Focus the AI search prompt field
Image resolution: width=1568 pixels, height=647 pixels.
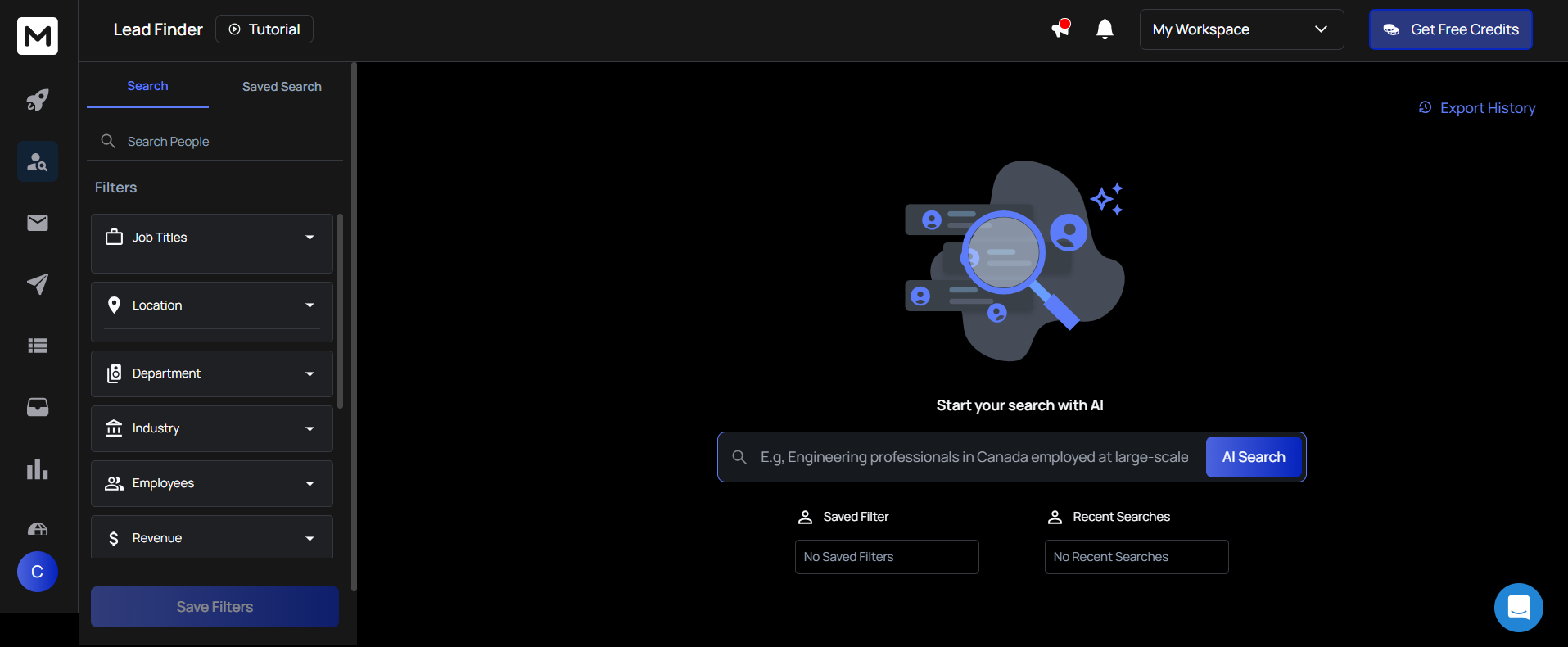pyautogui.click(x=974, y=457)
